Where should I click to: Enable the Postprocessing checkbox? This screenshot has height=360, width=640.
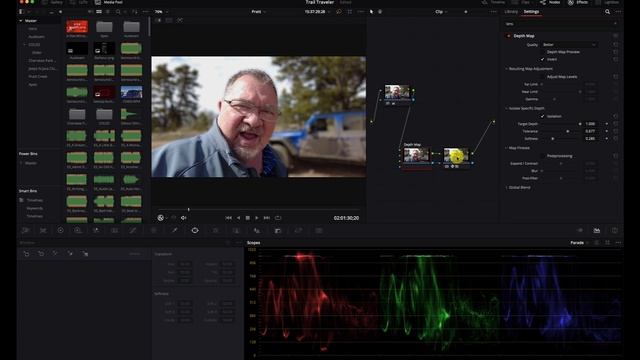pos(543,156)
